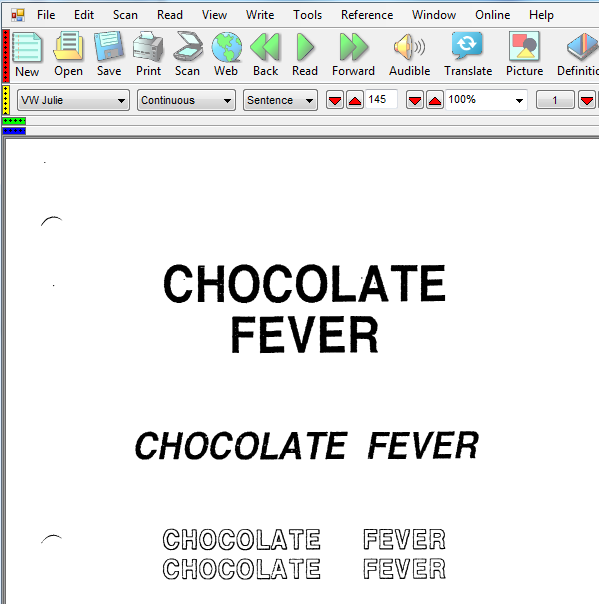Click the page number field showing 1

point(555,100)
